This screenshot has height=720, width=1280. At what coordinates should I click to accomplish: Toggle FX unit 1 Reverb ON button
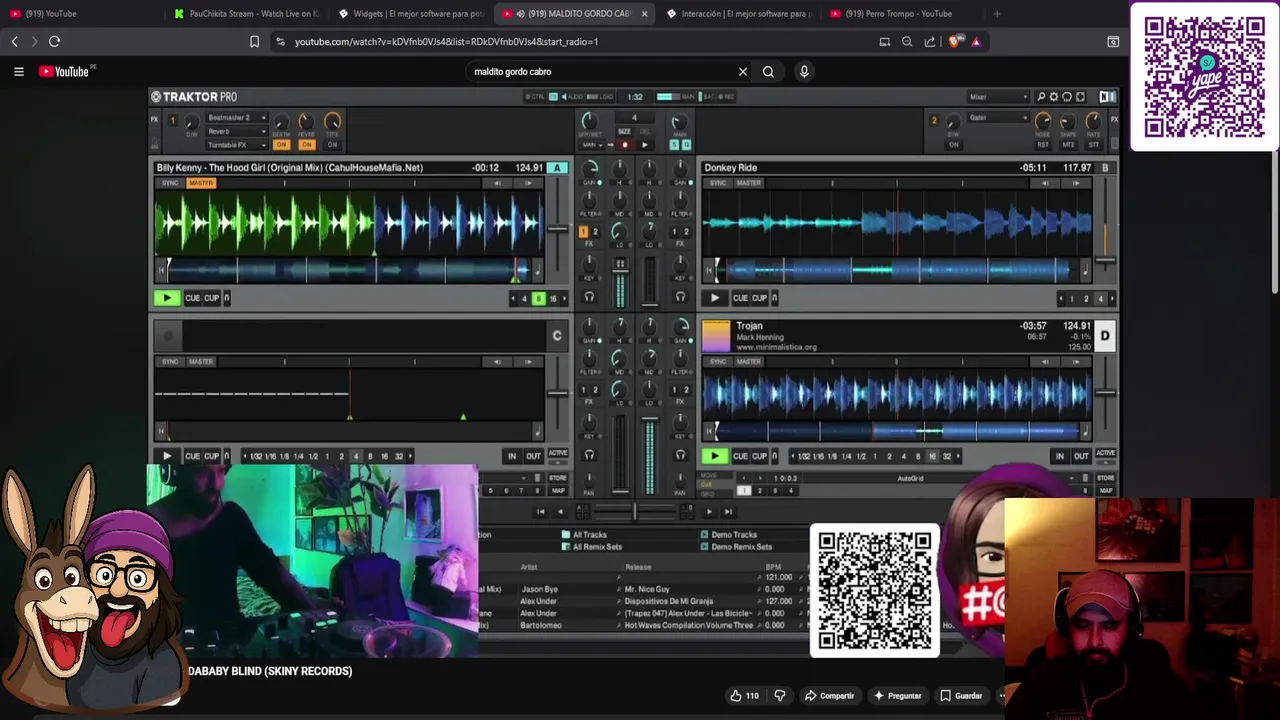tap(306, 145)
